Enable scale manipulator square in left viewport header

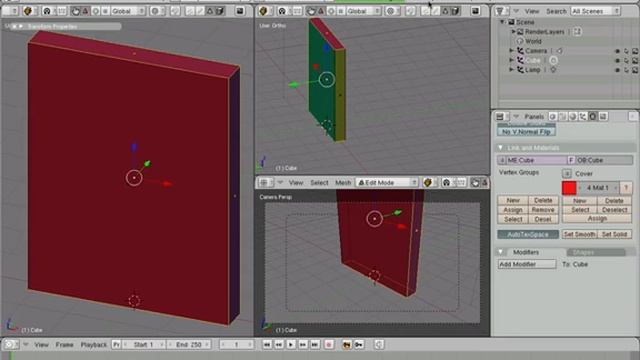(x=104, y=11)
